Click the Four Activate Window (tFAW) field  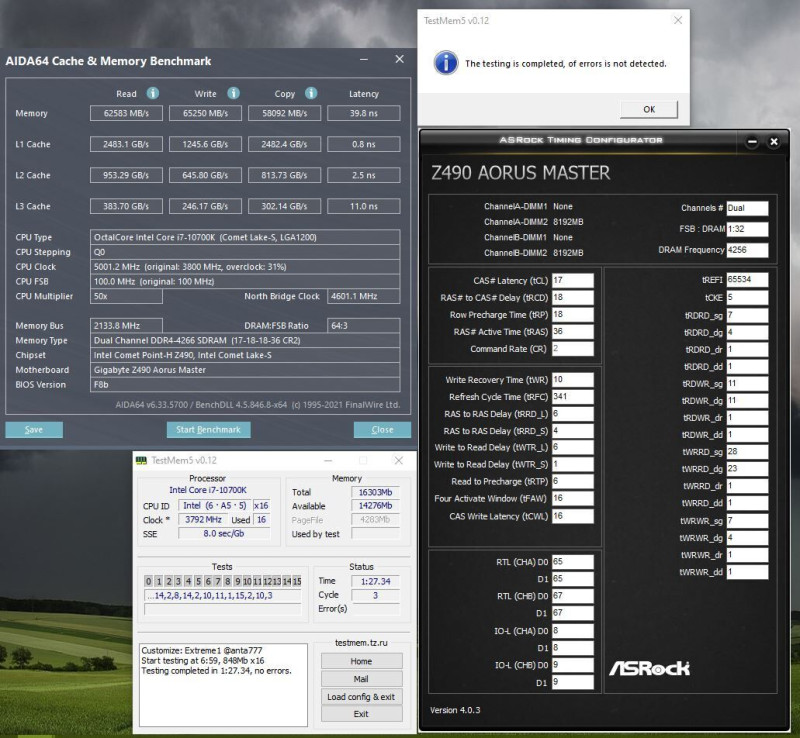pos(572,498)
